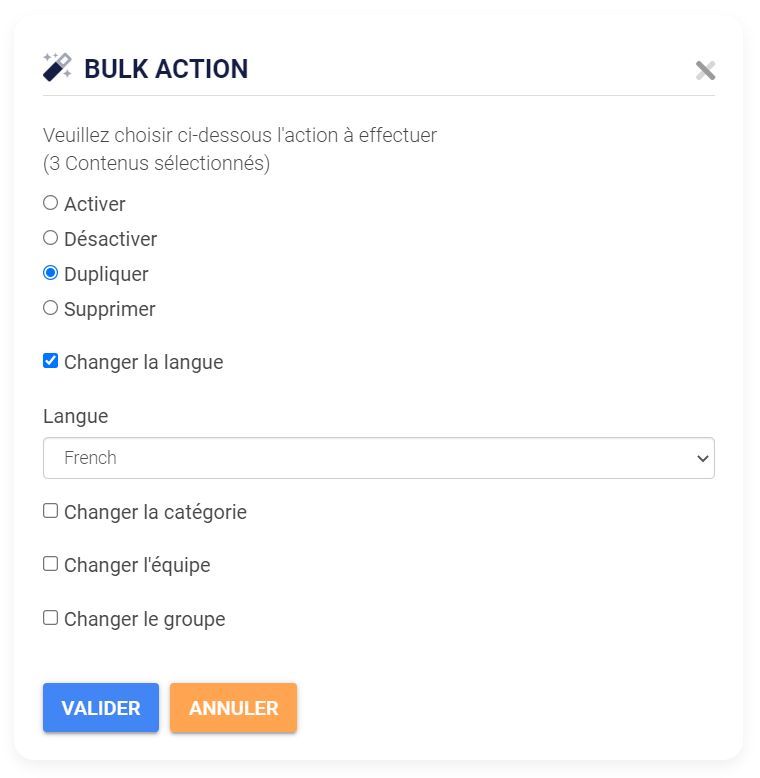Viewport: 760px width, 778px height.
Task: Open the Langue dropdown showing French
Action: (x=379, y=458)
